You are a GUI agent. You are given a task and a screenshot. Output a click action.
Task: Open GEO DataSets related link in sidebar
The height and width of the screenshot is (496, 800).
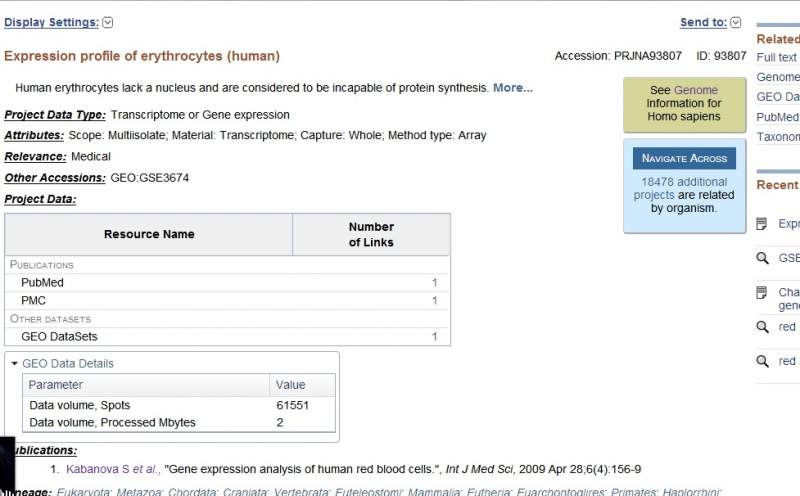click(x=778, y=97)
